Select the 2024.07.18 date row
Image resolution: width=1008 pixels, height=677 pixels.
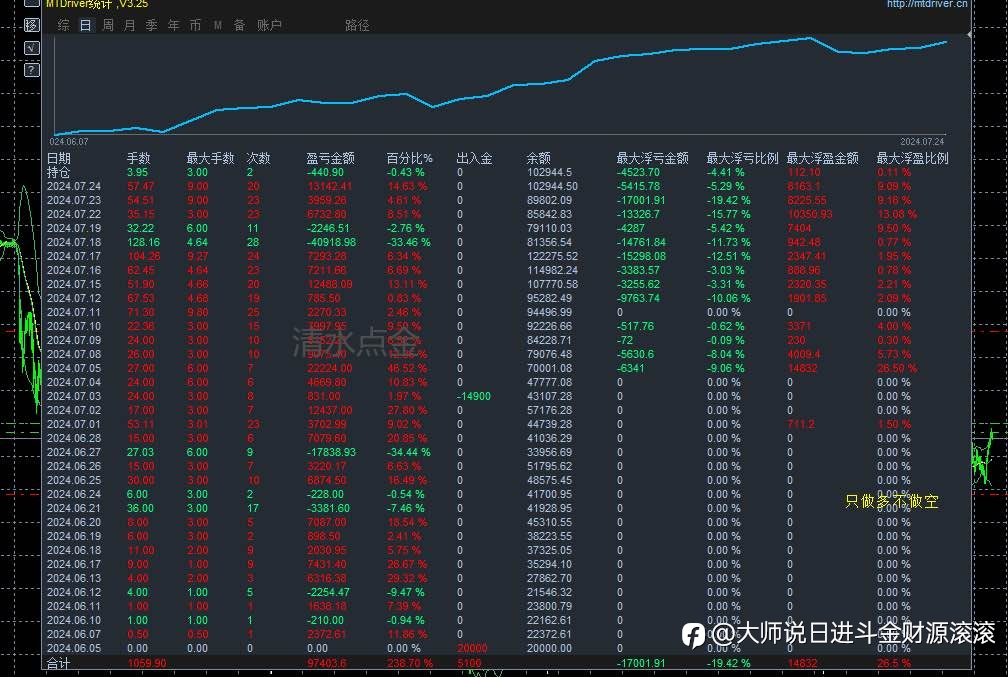[74, 242]
